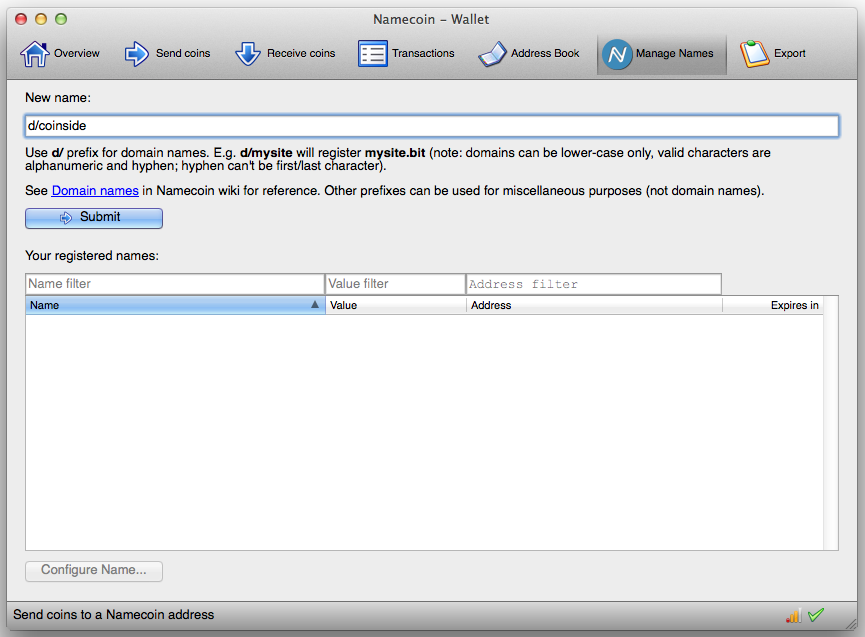The image size is (865, 637).
Task: Click the Manage Names N icon
Action: [617, 54]
